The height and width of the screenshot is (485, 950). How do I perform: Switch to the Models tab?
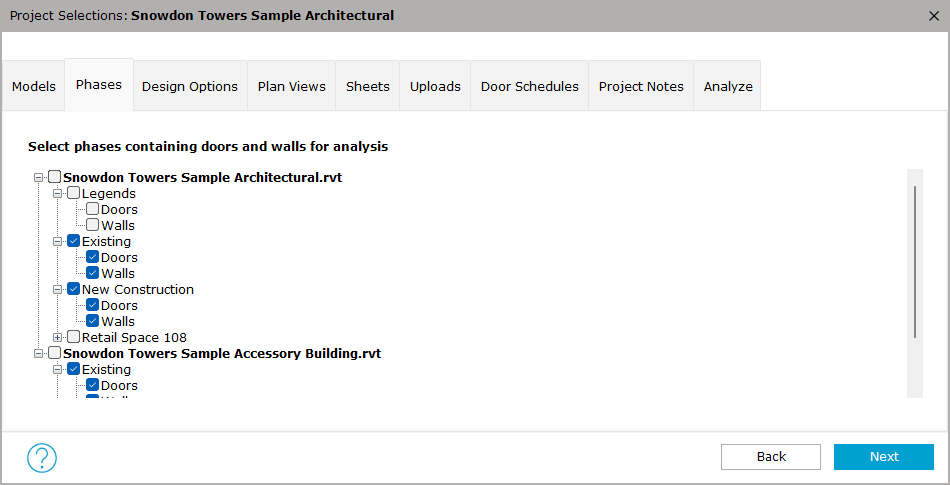pyautogui.click(x=34, y=86)
